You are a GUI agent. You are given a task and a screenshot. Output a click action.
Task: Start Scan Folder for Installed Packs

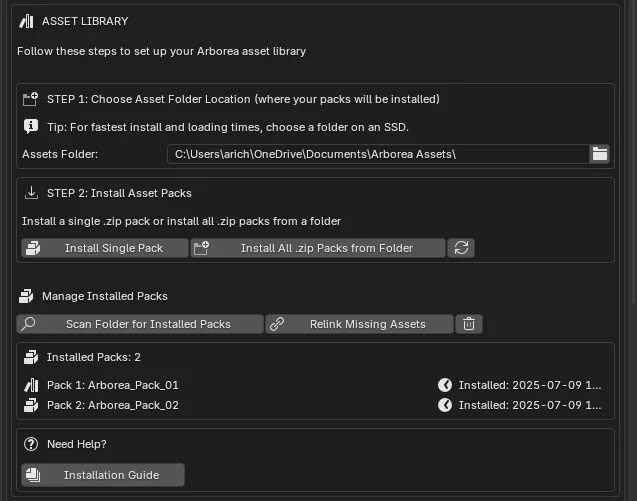coord(140,324)
